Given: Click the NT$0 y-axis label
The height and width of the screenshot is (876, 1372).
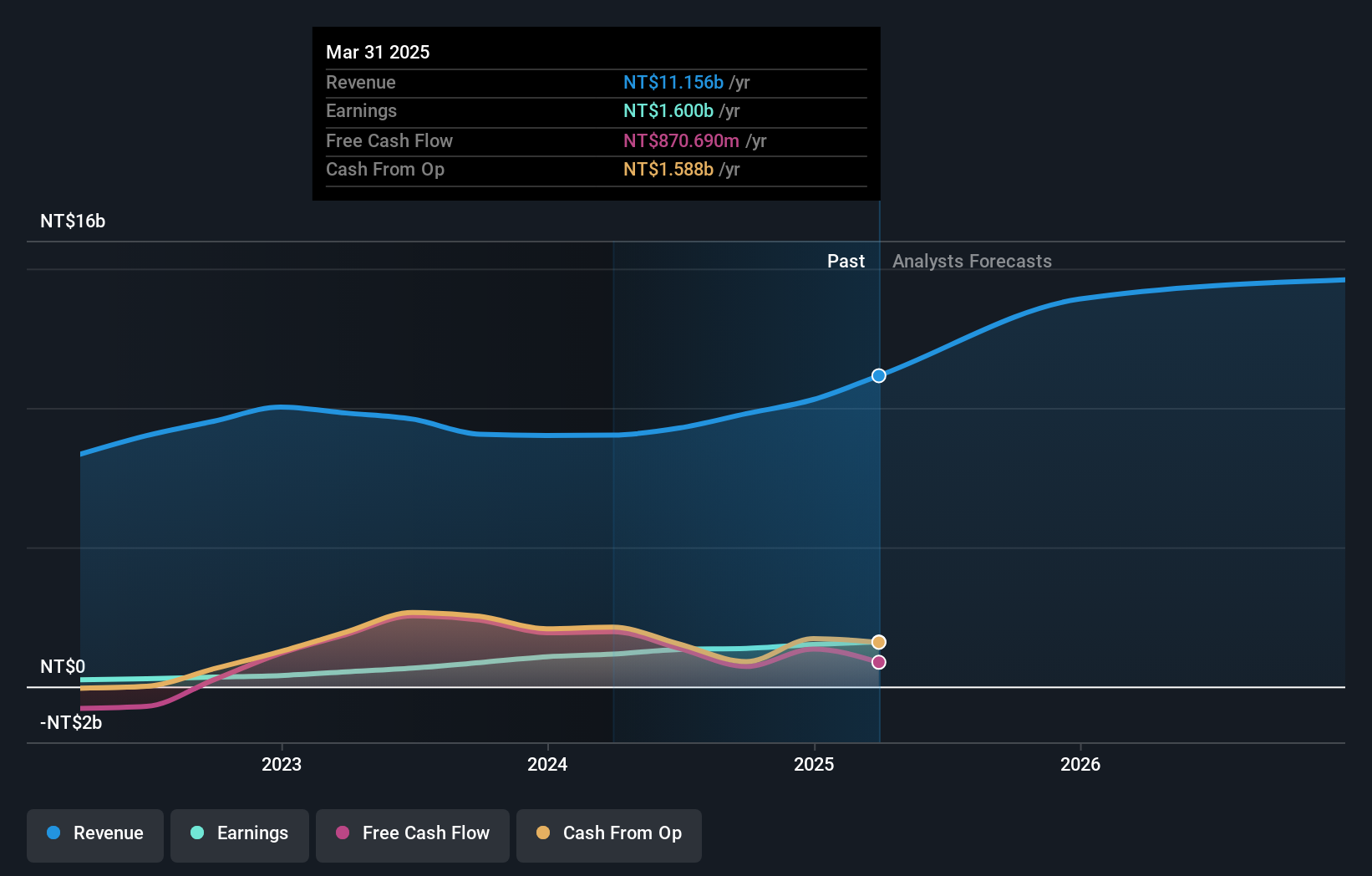Looking at the screenshot, I should tap(63, 666).
